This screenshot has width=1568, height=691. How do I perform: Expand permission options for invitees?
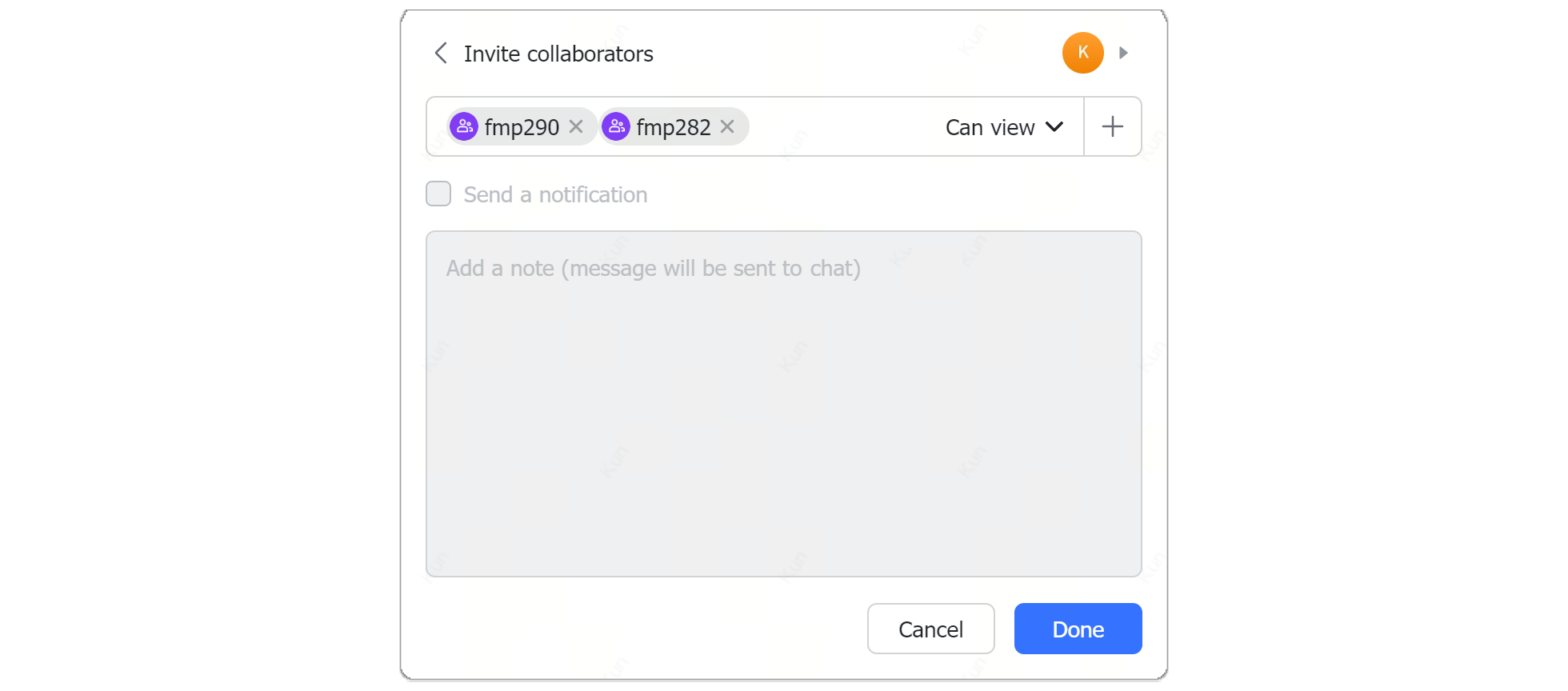pyautogui.click(x=1004, y=127)
